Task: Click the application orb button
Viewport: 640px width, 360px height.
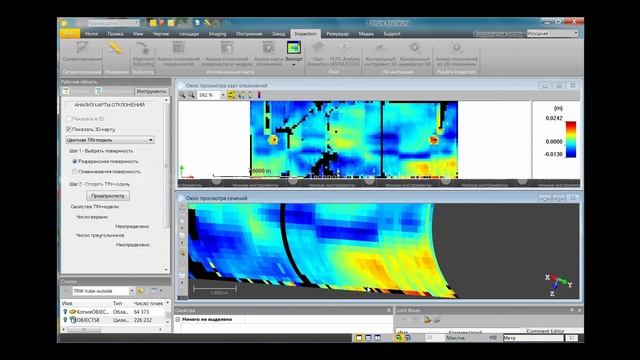Action: tap(64, 23)
